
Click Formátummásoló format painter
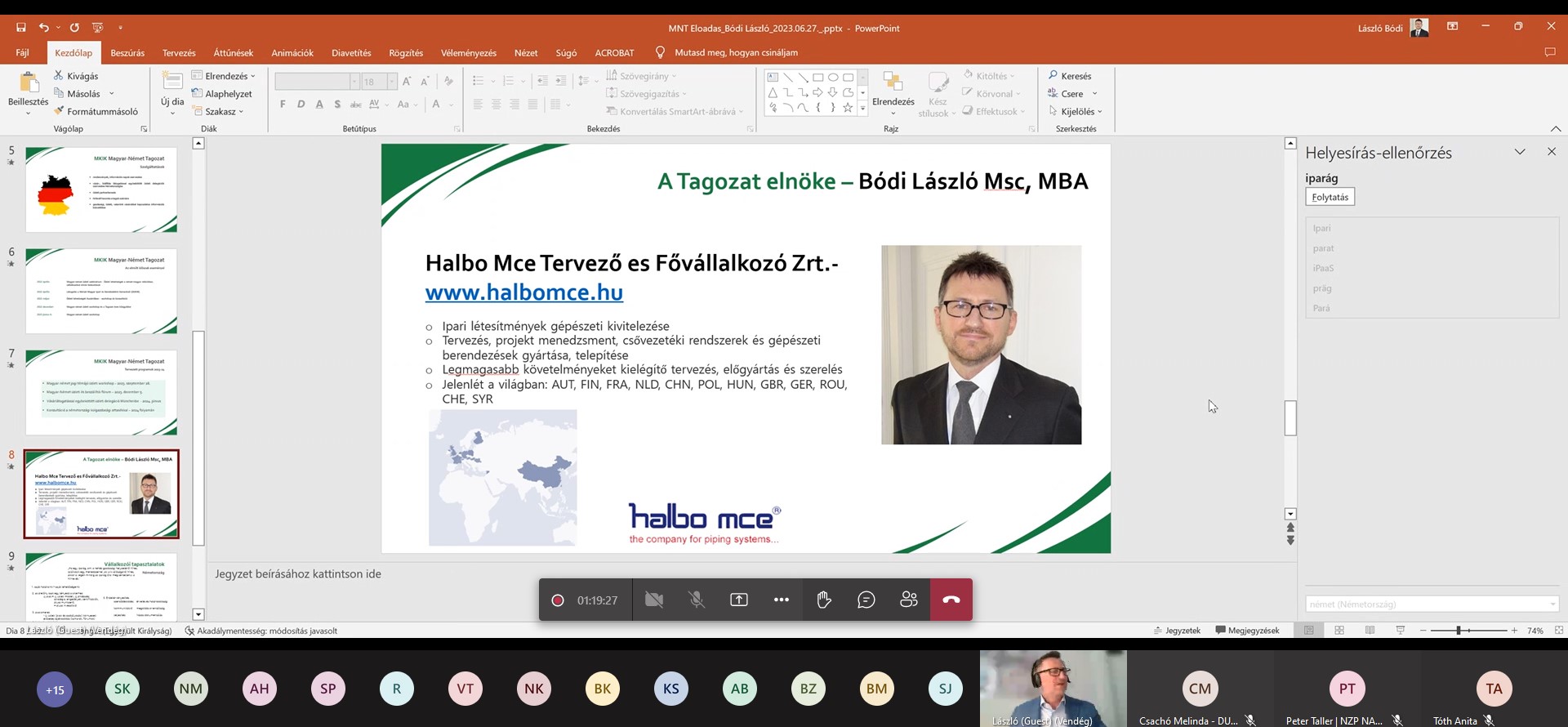(x=96, y=111)
